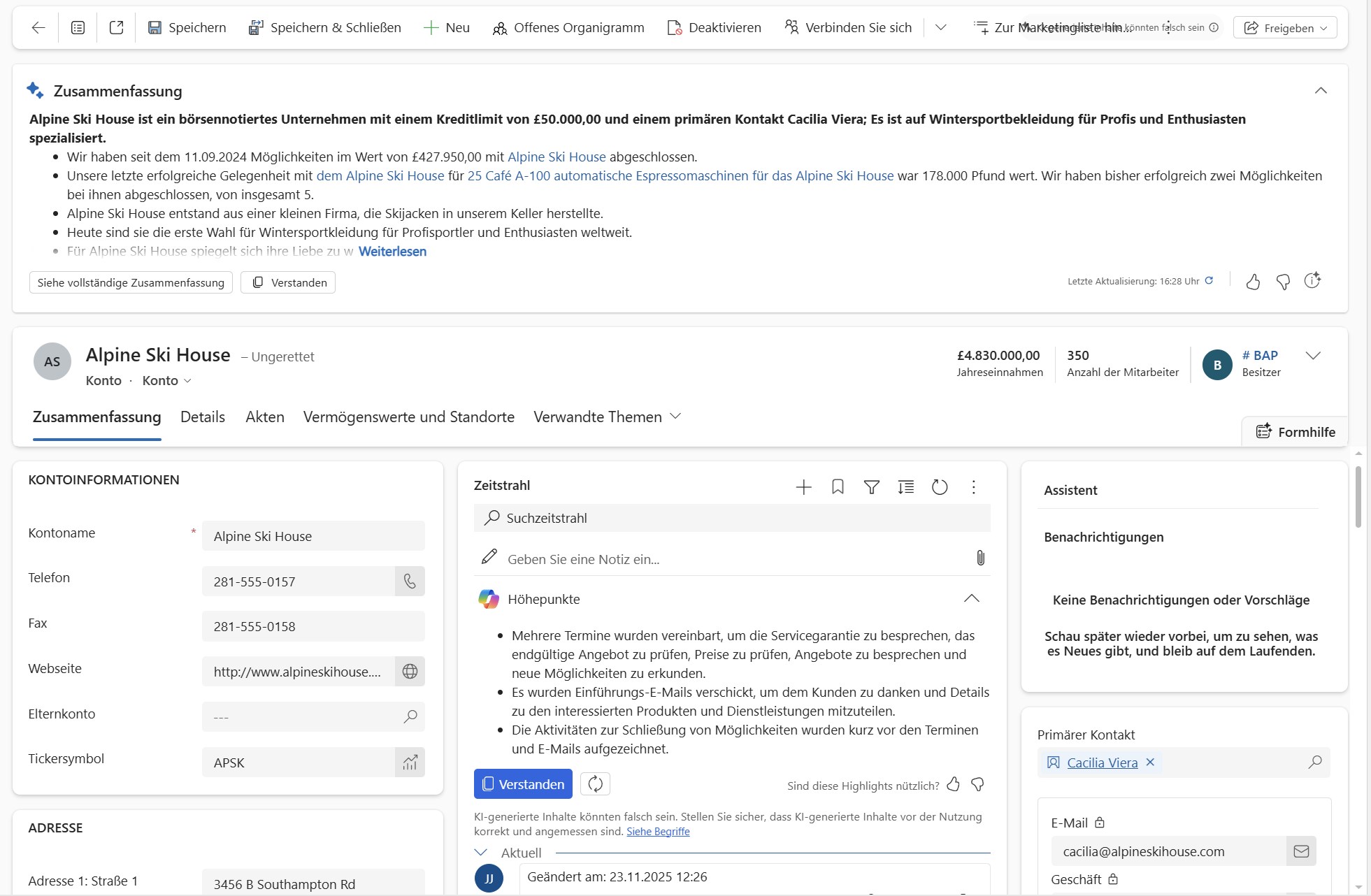Switch to the Details tab
This screenshot has height=896, width=1371.
click(203, 417)
